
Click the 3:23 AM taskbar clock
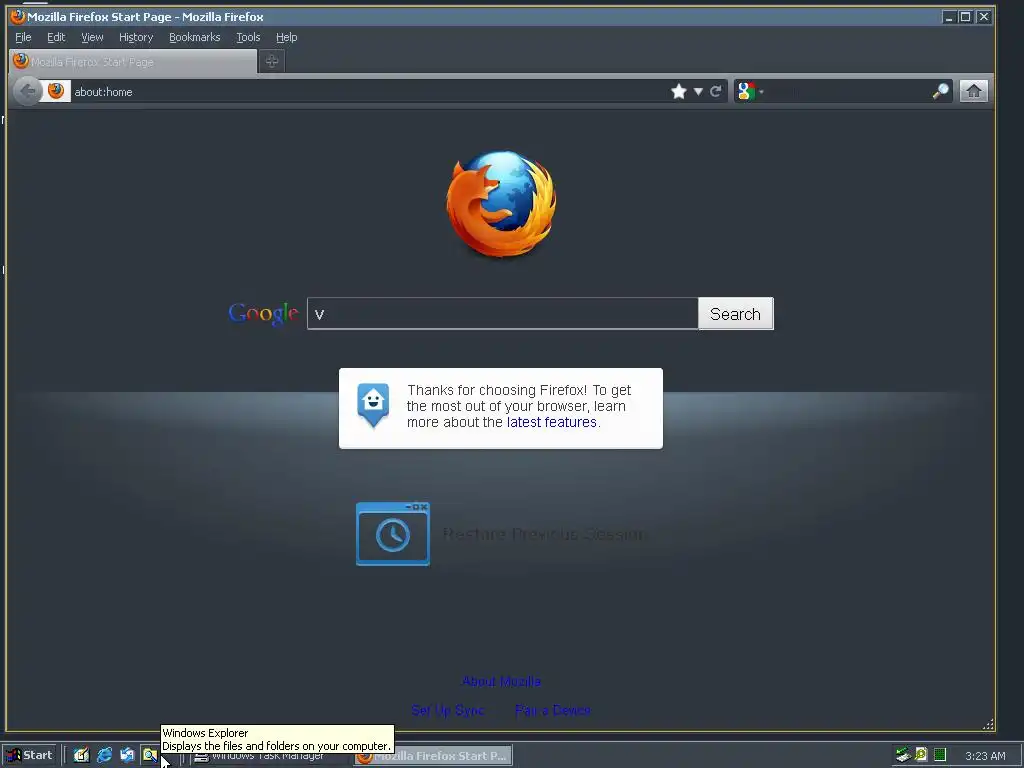(x=985, y=756)
